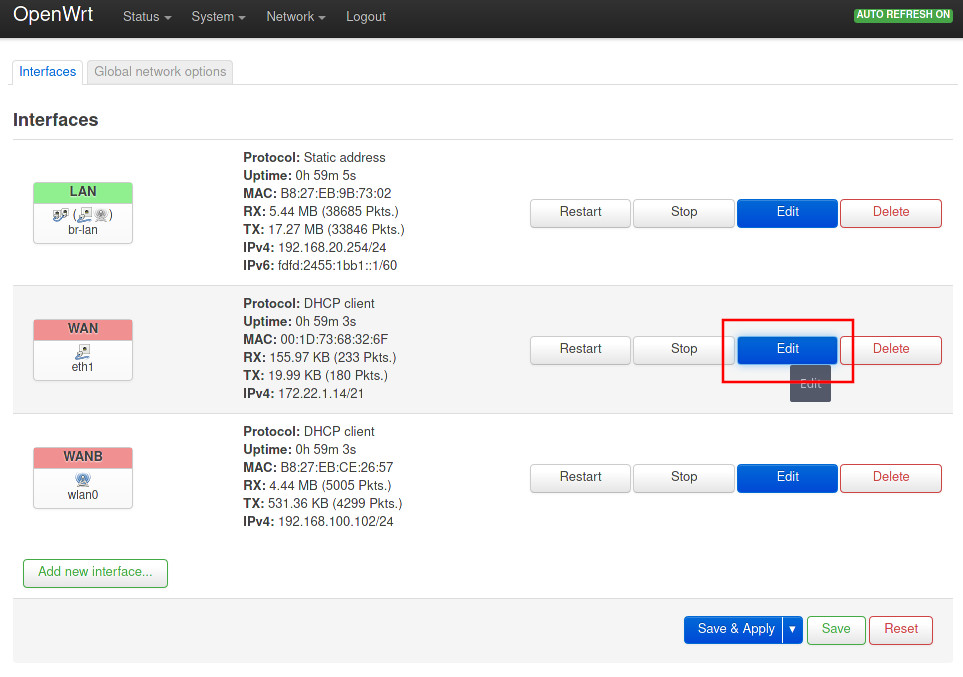Open the Network menu
963x677 pixels.
(295, 17)
